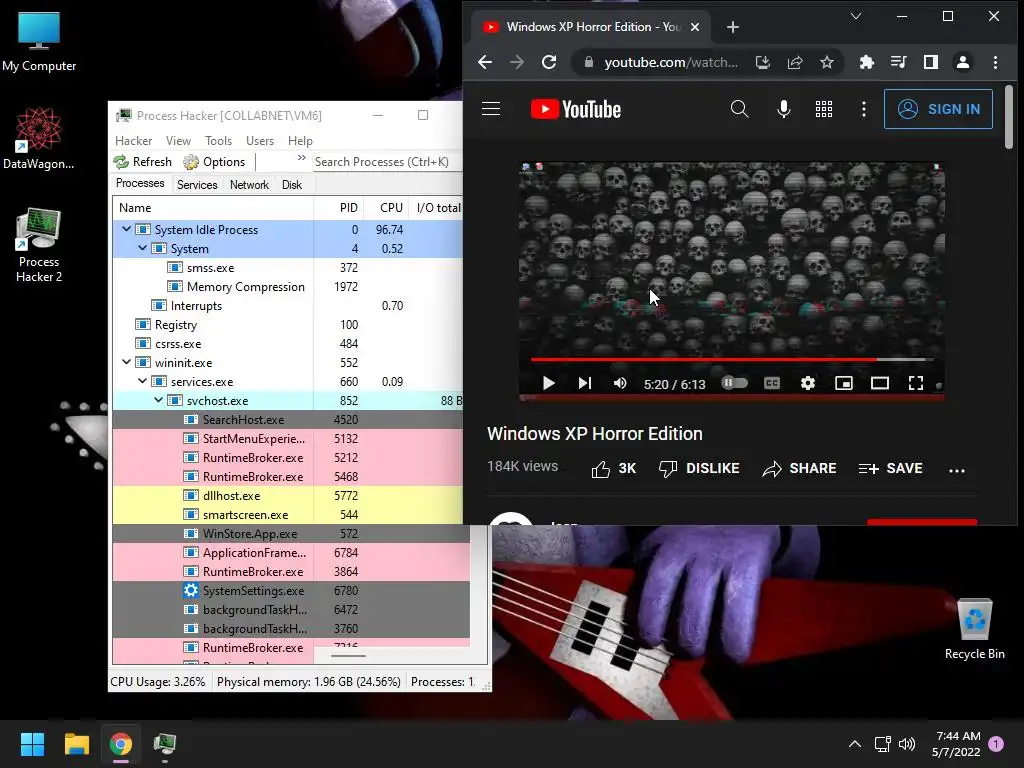Viewport: 1024px width, 768px height.
Task: Open Options in the Process Hacker toolbar
Action: tap(214, 161)
